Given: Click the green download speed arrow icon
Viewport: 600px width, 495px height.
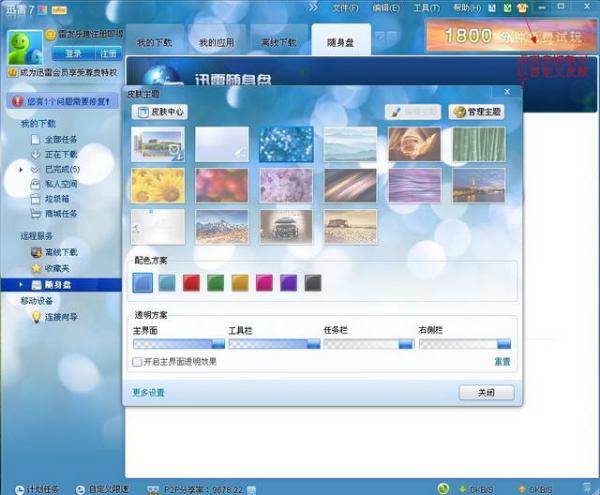Looking at the screenshot, I should pyautogui.click(x=463, y=489).
